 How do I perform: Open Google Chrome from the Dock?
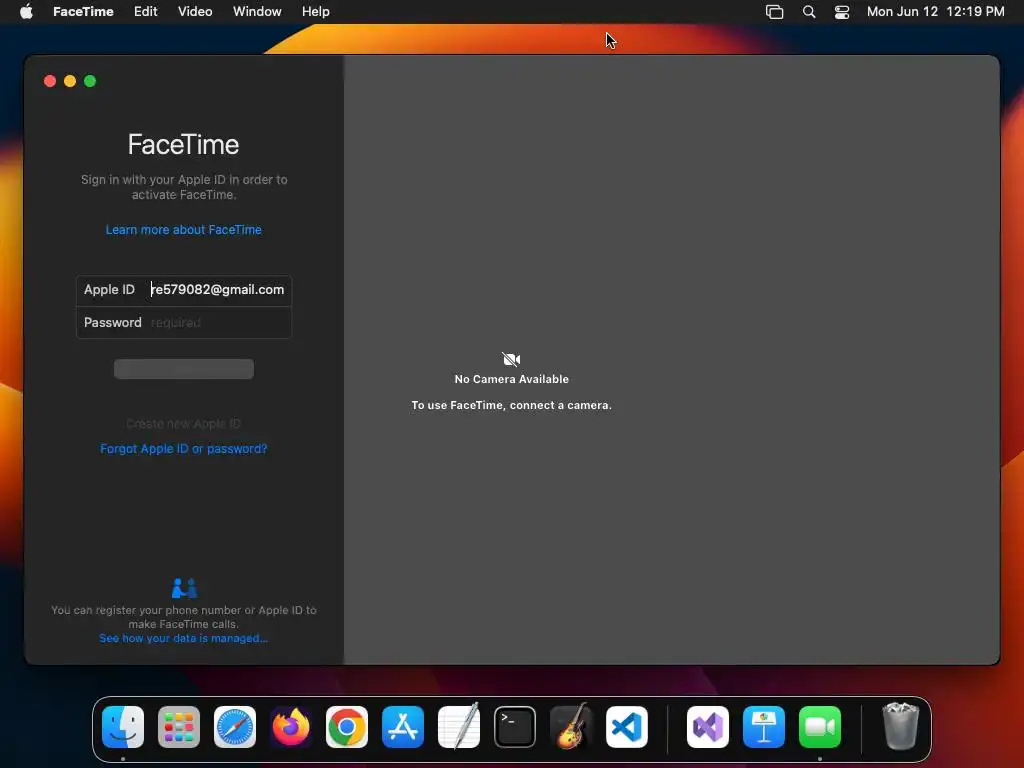coord(347,727)
